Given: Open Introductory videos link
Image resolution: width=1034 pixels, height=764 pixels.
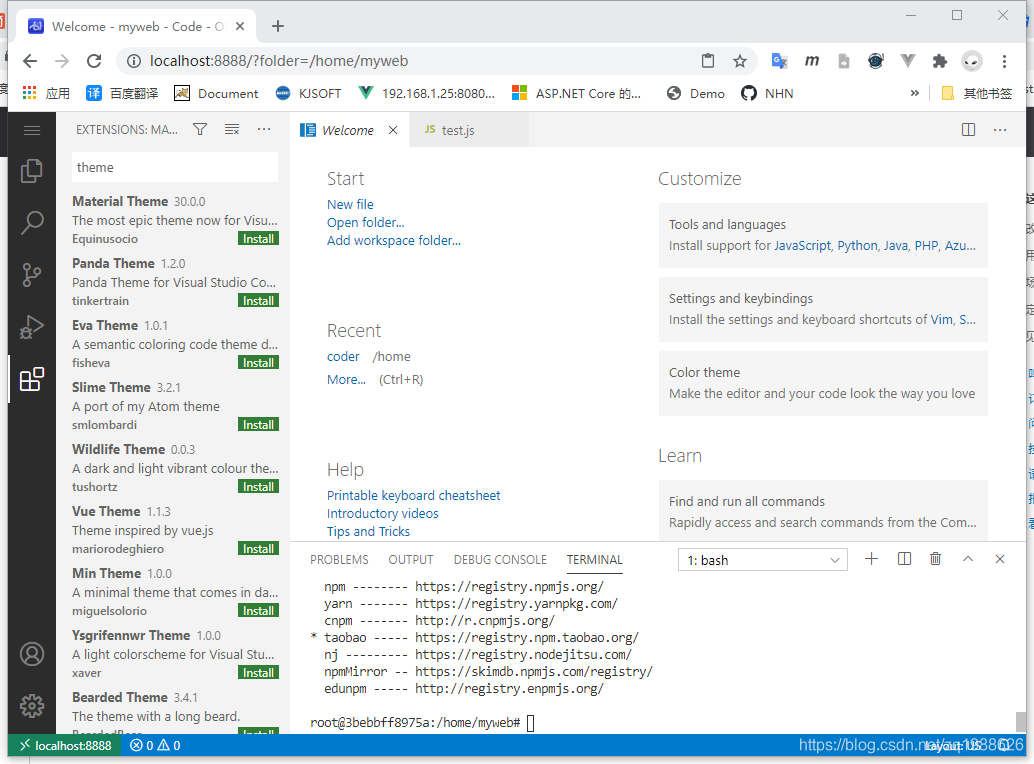Looking at the screenshot, I should [382, 513].
